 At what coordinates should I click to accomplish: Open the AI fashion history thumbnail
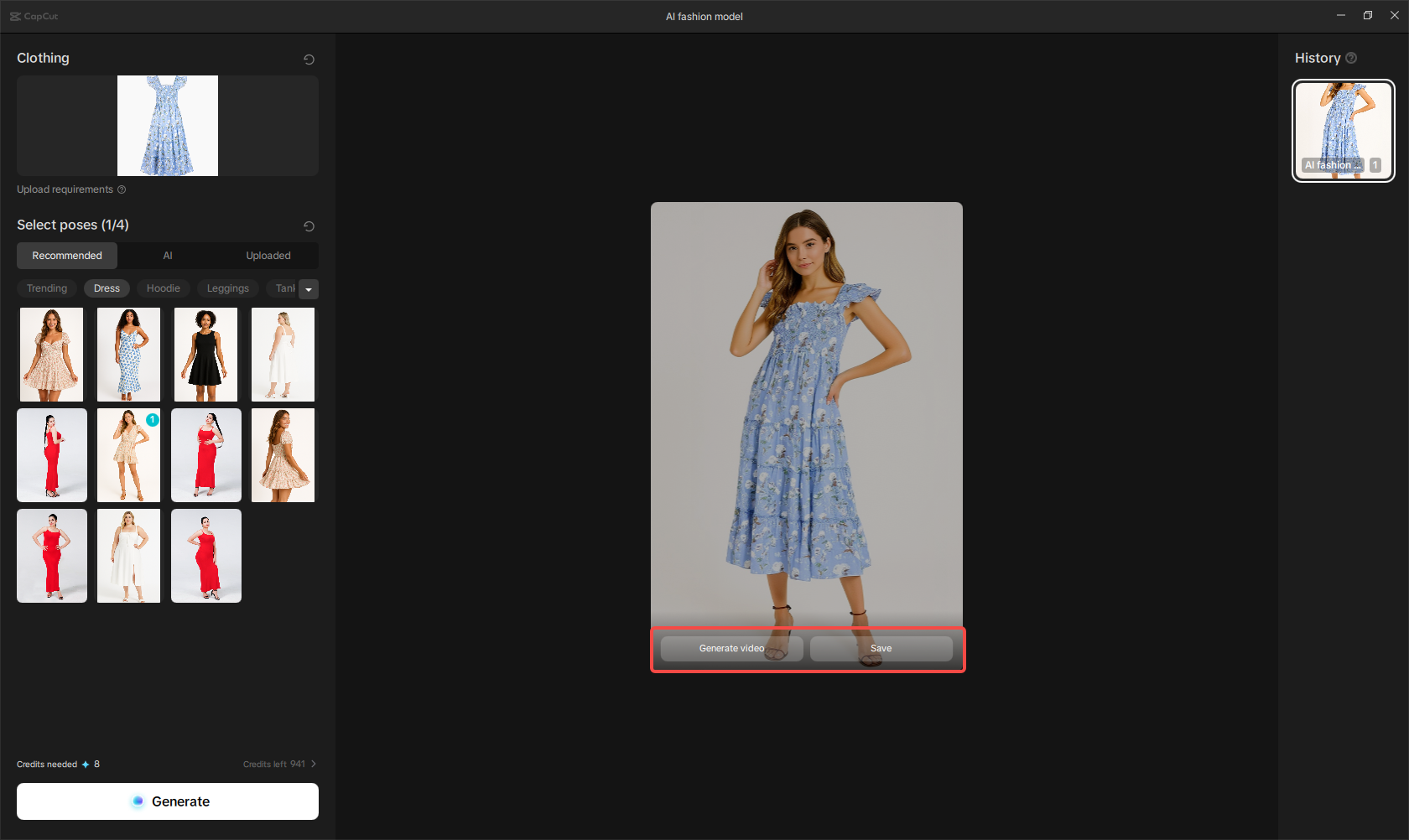click(1343, 130)
